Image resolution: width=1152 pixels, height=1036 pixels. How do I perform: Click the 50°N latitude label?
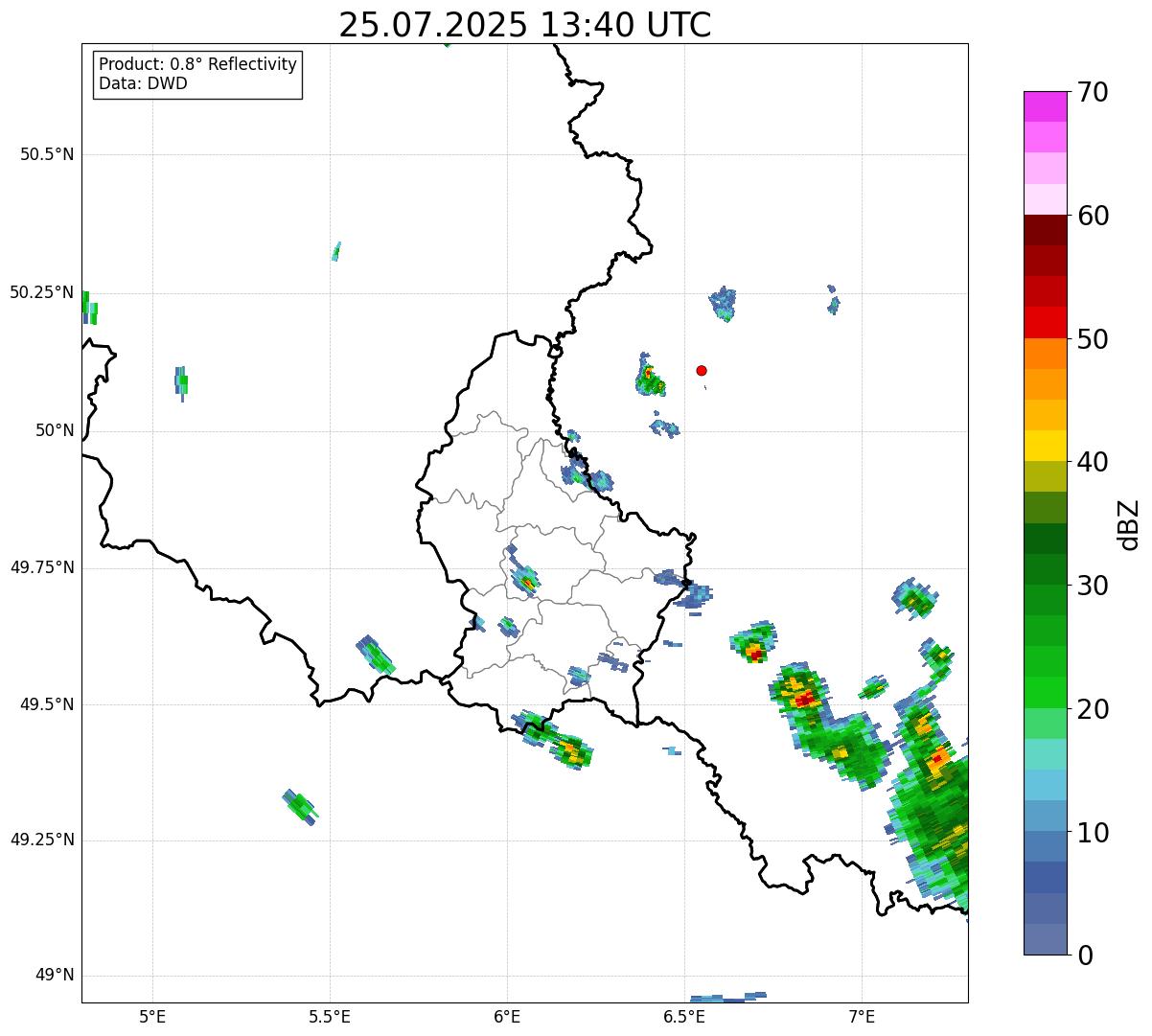[x=55, y=430]
